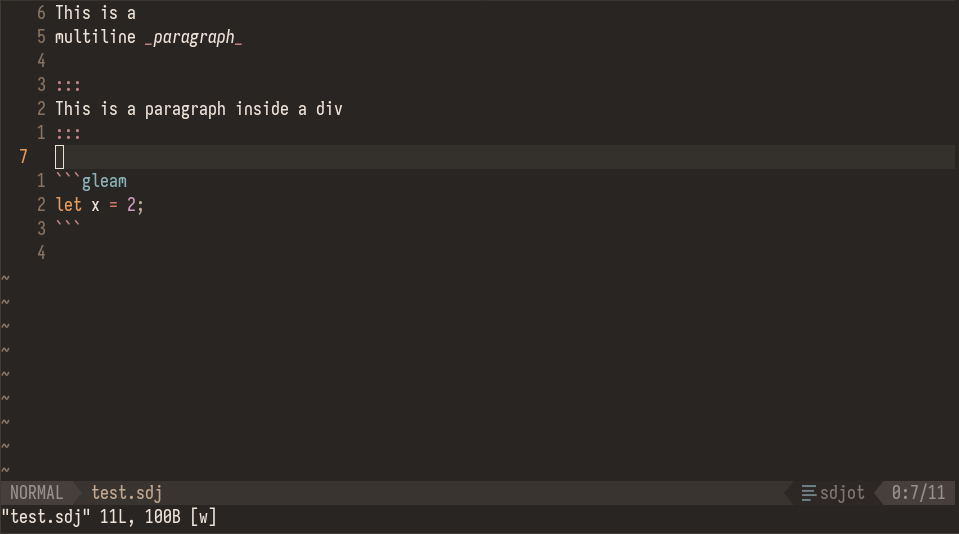Select the test.sdj filename in statusline
This screenshot has width=959, height=534.
pos(127,493)
